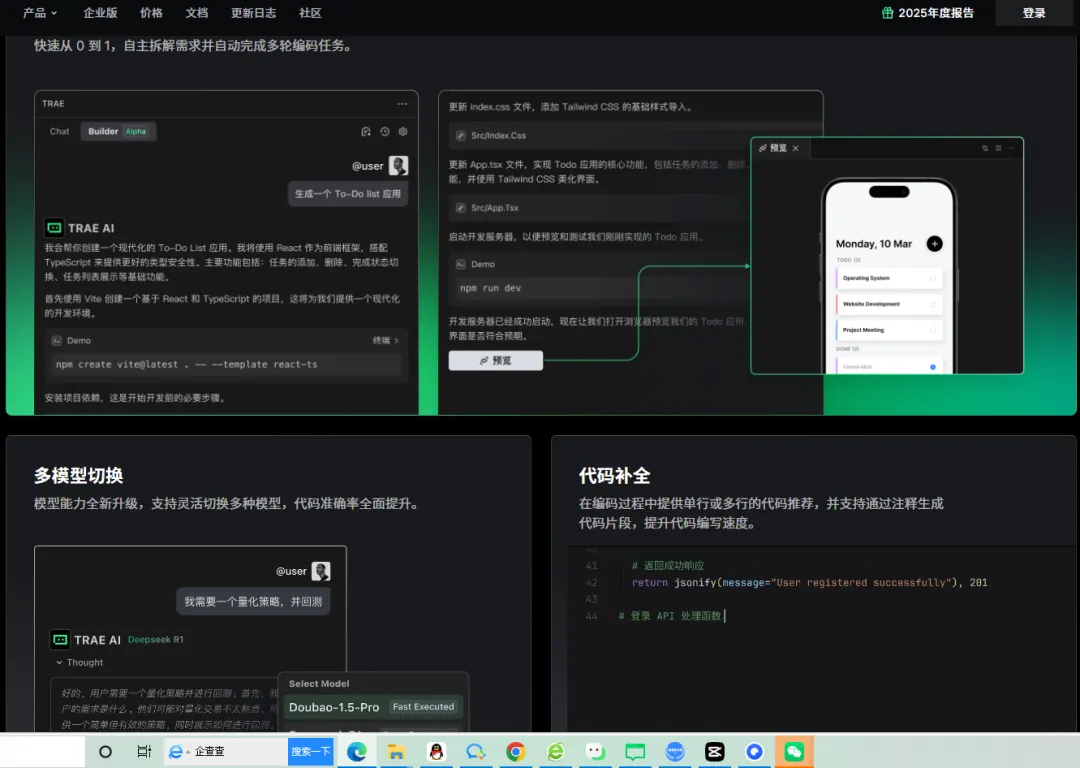Click the 代码补全 heading
This screenshot has width=1080, height=768.
click(x=614, y=476)
